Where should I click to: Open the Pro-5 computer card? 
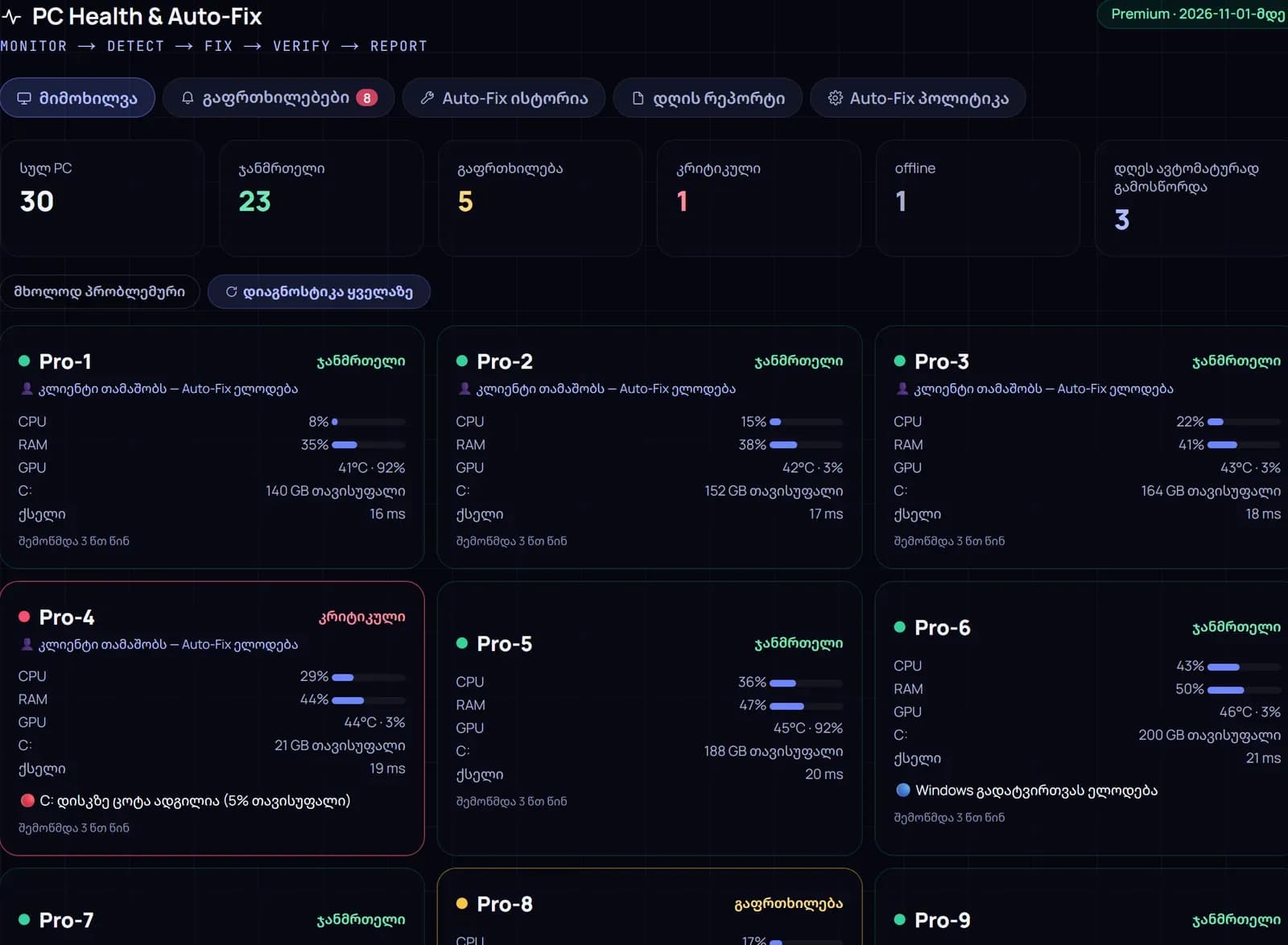pos(650,718)
